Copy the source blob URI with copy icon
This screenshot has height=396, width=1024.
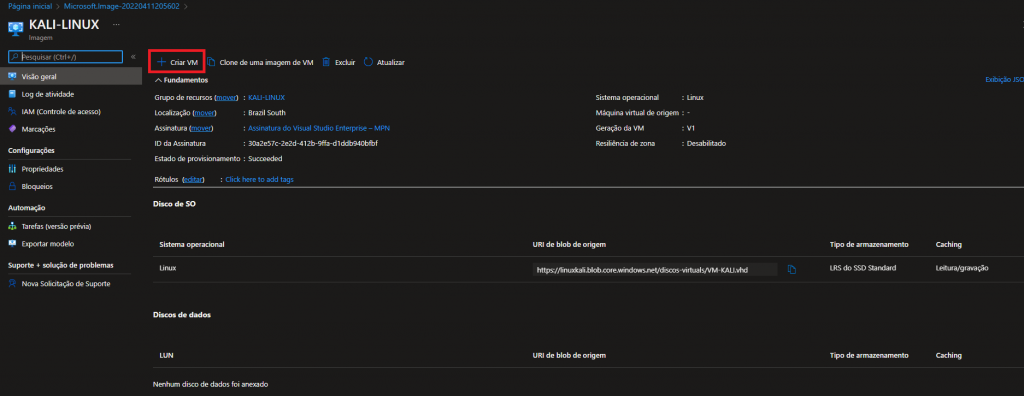(x=792, y=269)
